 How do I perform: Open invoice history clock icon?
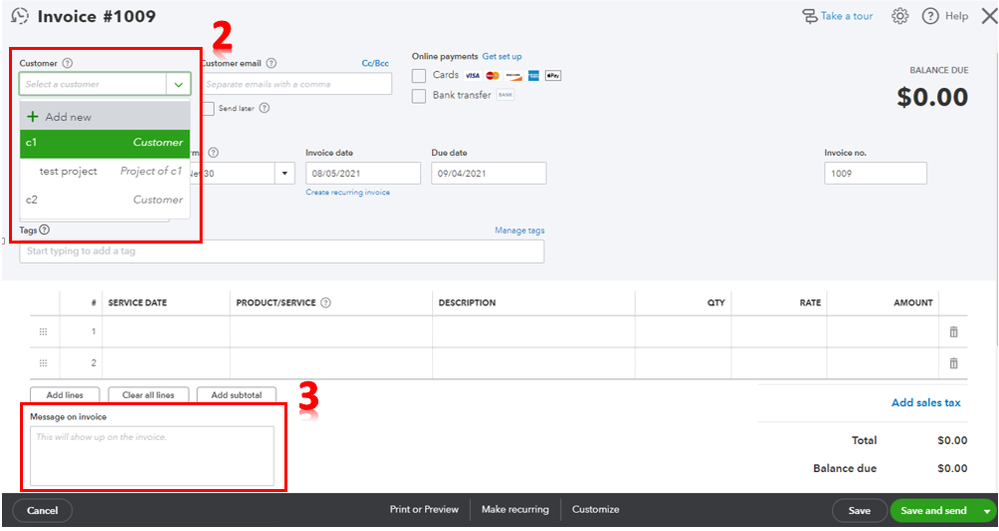coord(20,16)
